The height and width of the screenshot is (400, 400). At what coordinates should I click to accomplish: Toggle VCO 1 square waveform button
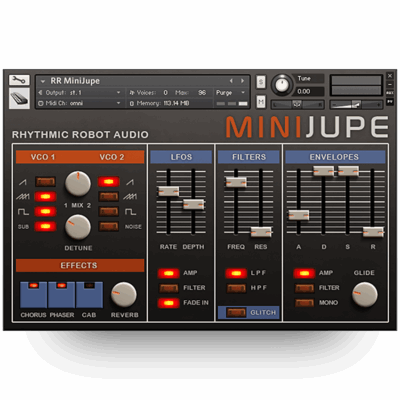46,211
